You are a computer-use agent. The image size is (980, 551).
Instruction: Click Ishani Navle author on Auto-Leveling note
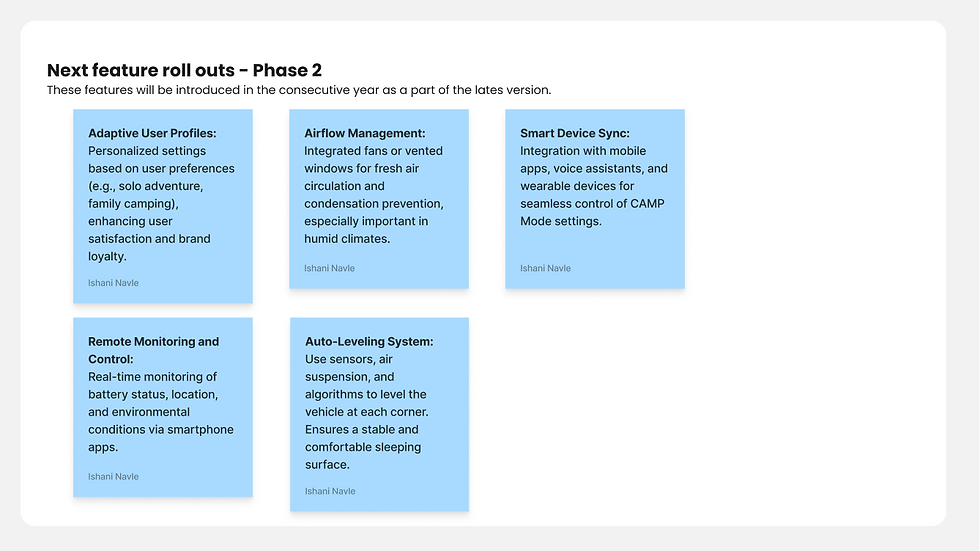tap(330, 491)
